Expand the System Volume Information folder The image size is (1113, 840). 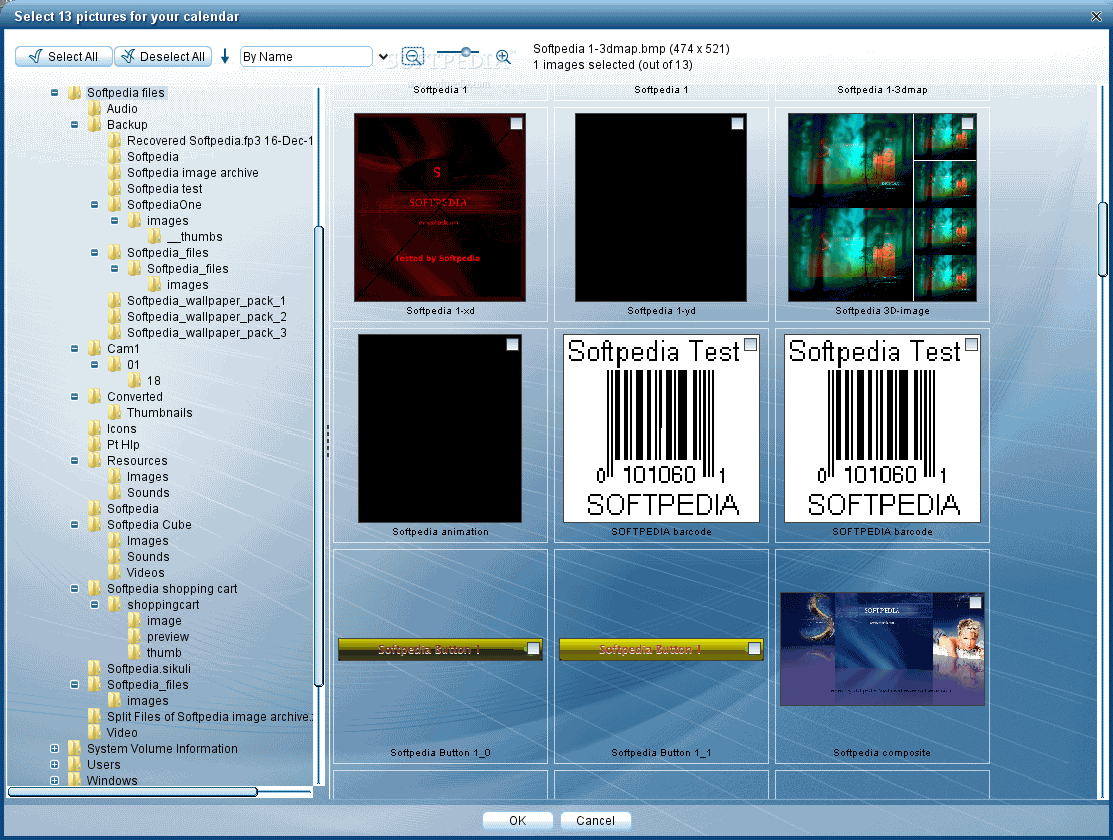(55, 748)
